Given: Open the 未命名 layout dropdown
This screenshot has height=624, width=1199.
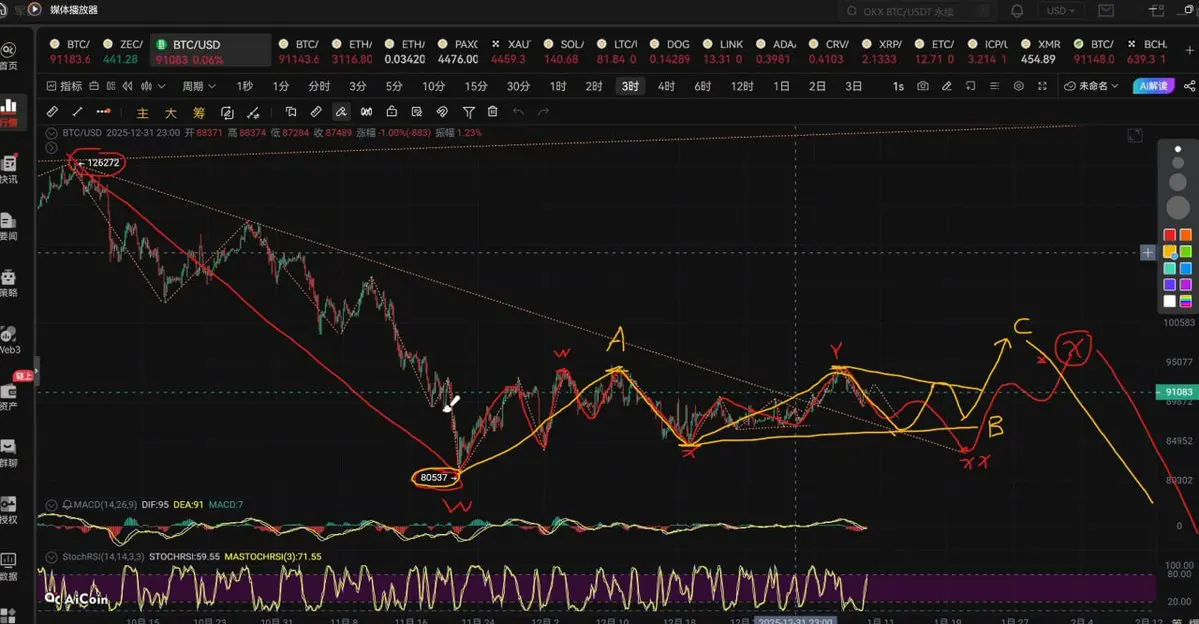Looking at the screenshot, I should click(x=1091, y=86).
